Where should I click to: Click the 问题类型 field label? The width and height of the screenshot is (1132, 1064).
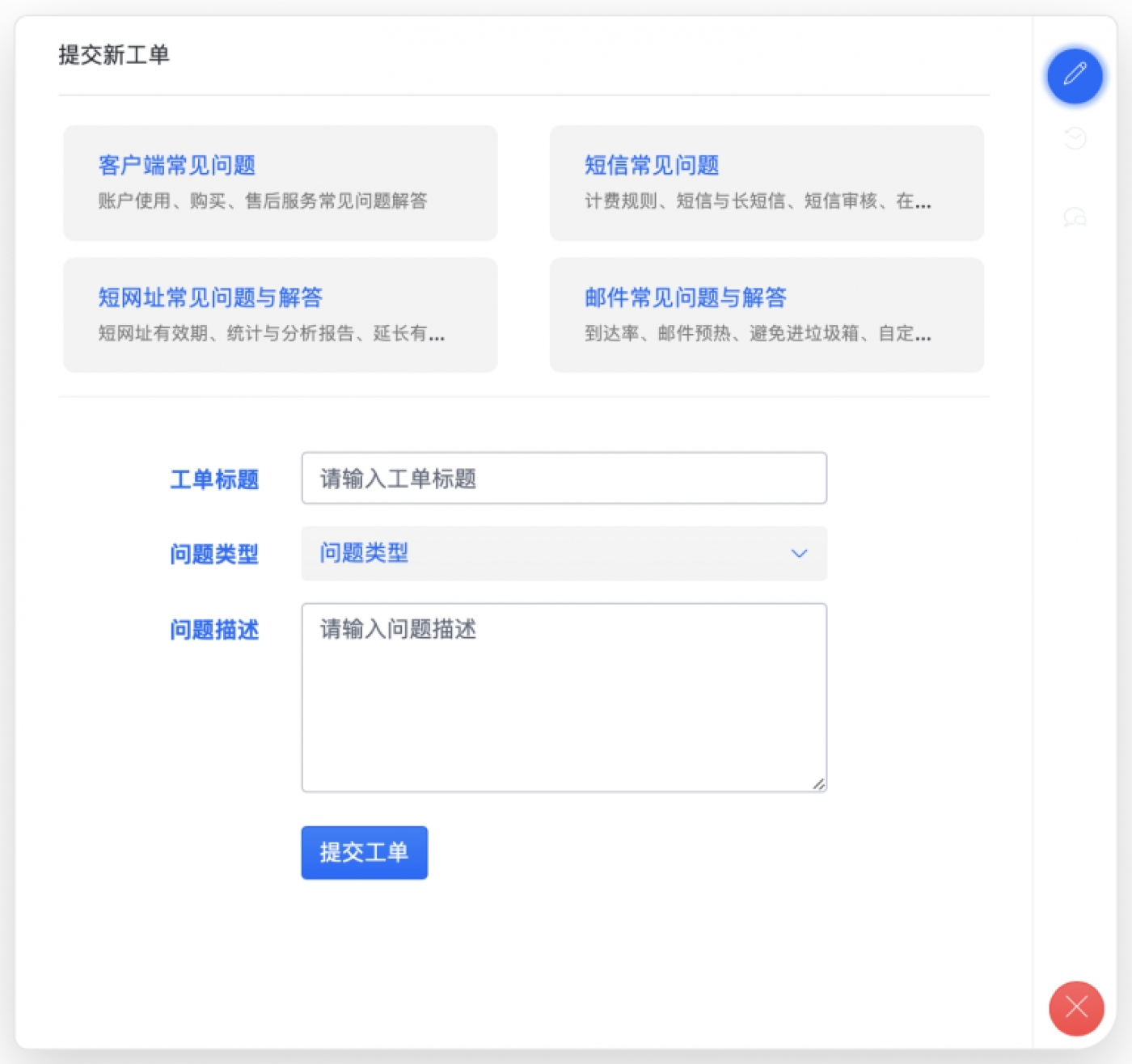tap(214, 555)
